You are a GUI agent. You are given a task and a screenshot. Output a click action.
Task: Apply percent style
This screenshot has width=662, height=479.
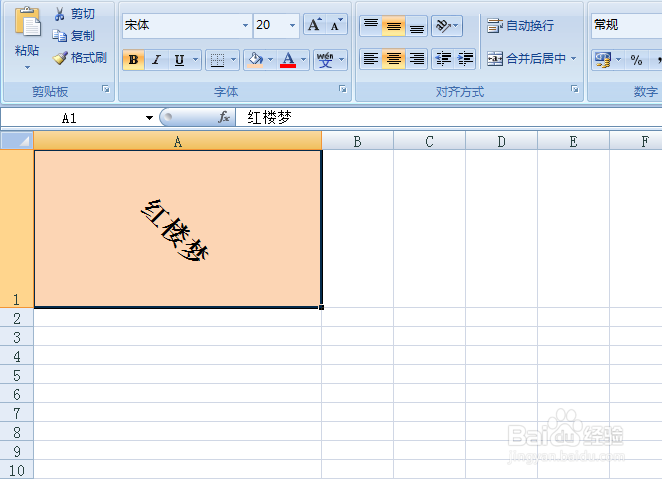coord(636,60)
